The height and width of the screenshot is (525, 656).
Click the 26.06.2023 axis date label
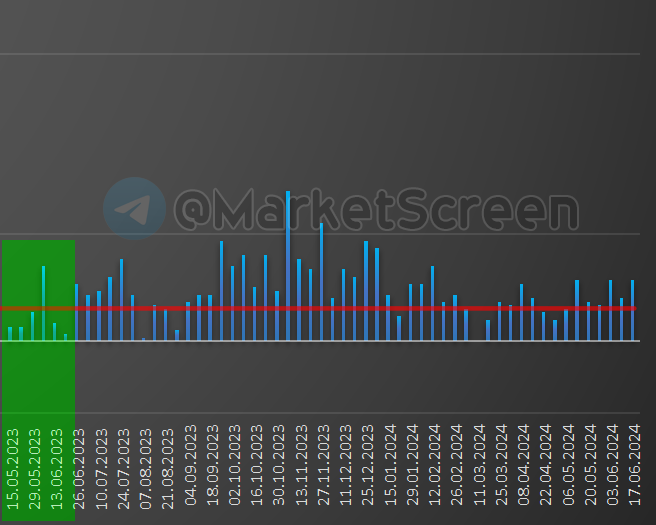pyautogui.click(x=79, y=469)
